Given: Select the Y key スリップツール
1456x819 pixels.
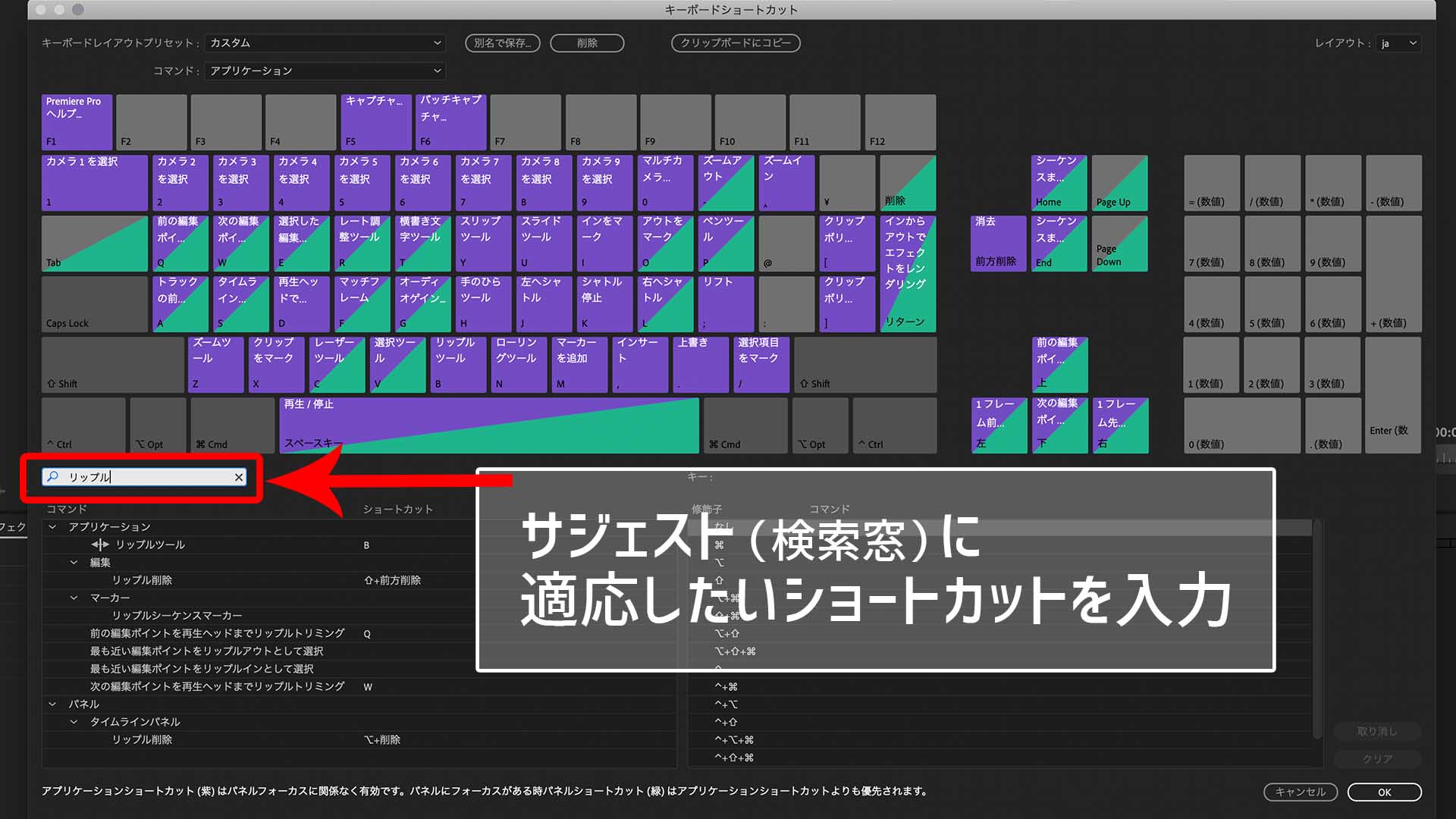Looking at the screenshot, I should pyautogui.click(x=484, y=243).
